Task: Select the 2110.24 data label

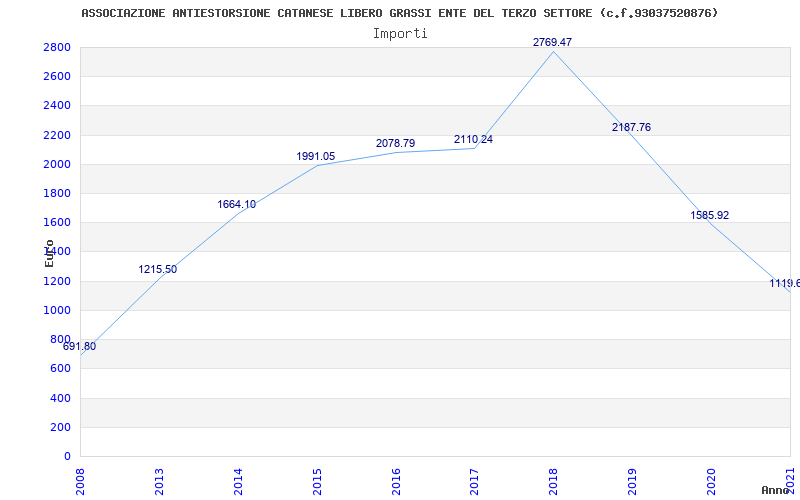Action: [x=473, y=139]
